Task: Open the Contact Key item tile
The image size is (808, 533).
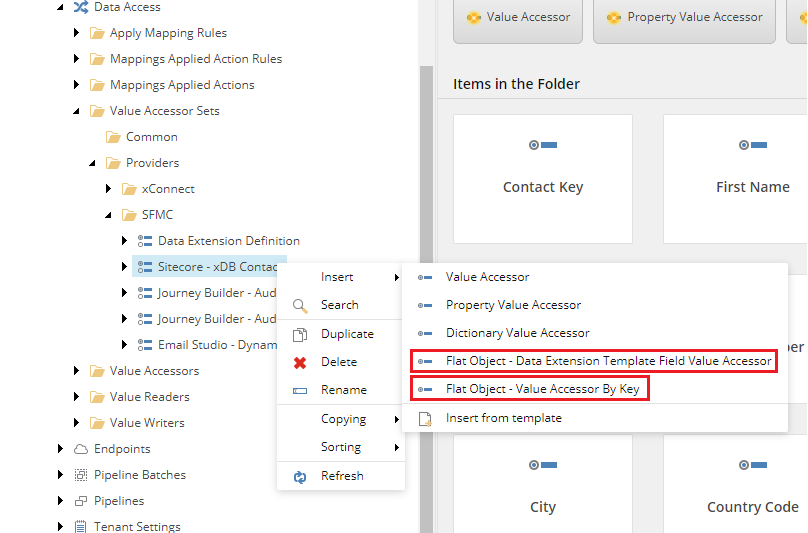Action: point(543,179)
